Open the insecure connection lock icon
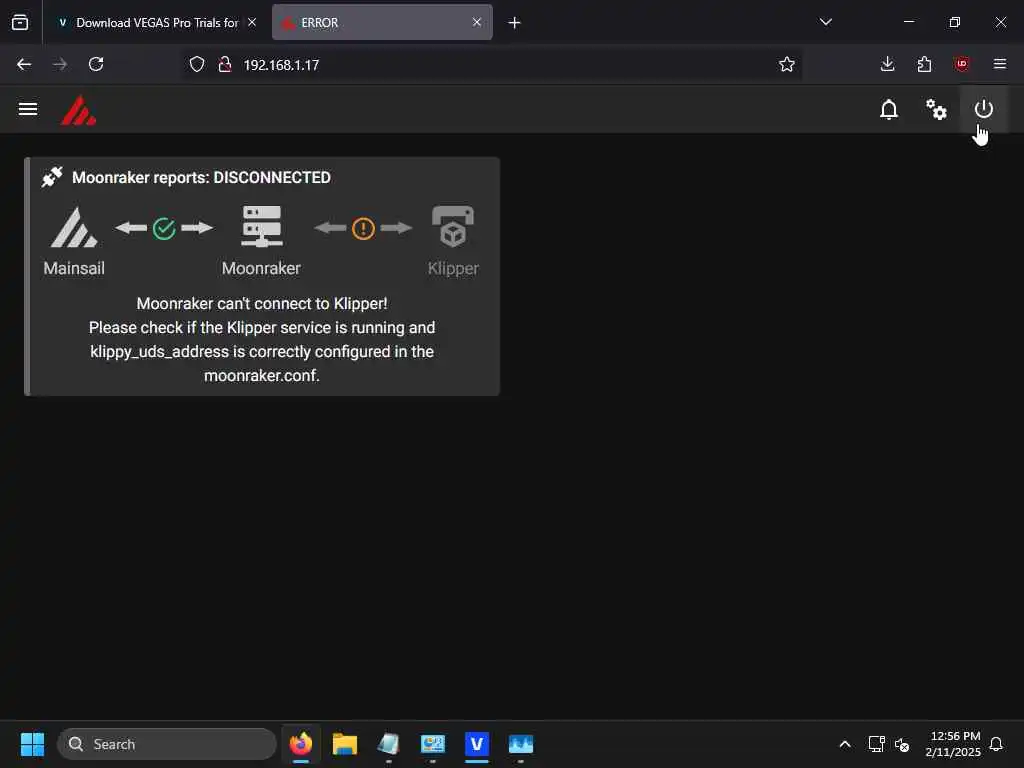1024x768 pixels. (x=225, y=64)
